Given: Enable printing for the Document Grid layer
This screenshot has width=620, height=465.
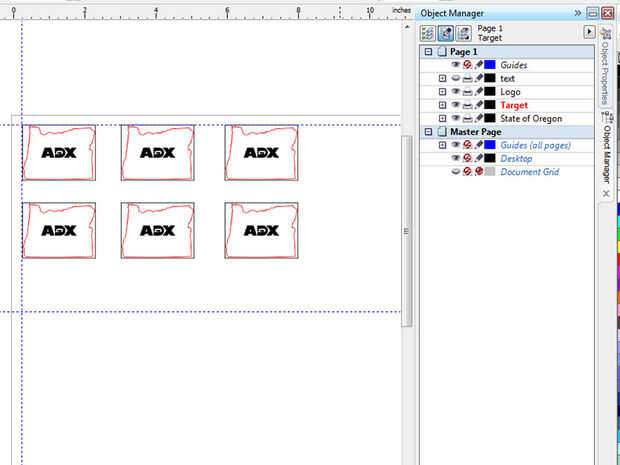Looking at the screenshot, I should coord(467,172).
